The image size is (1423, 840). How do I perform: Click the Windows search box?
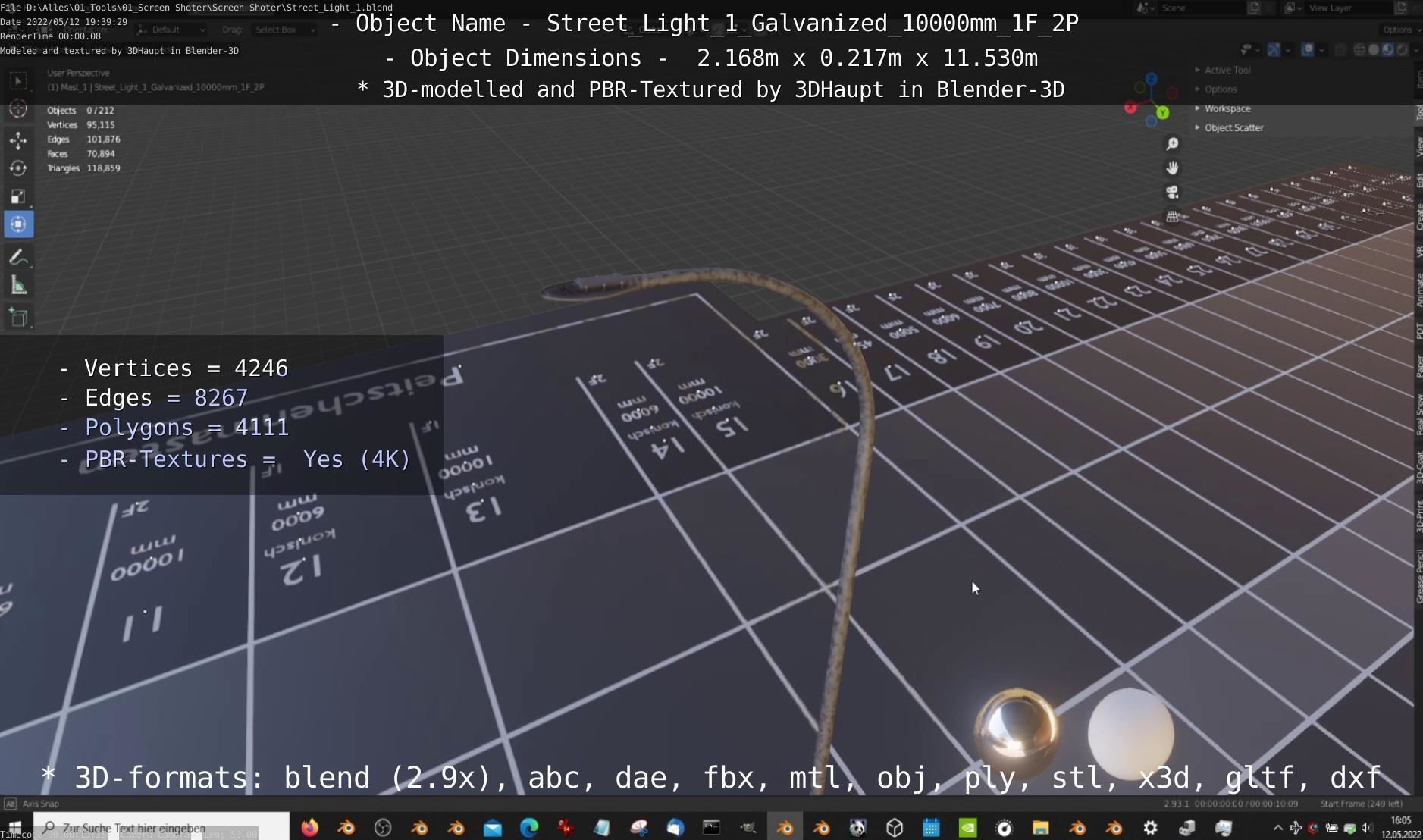pos(161,828)
